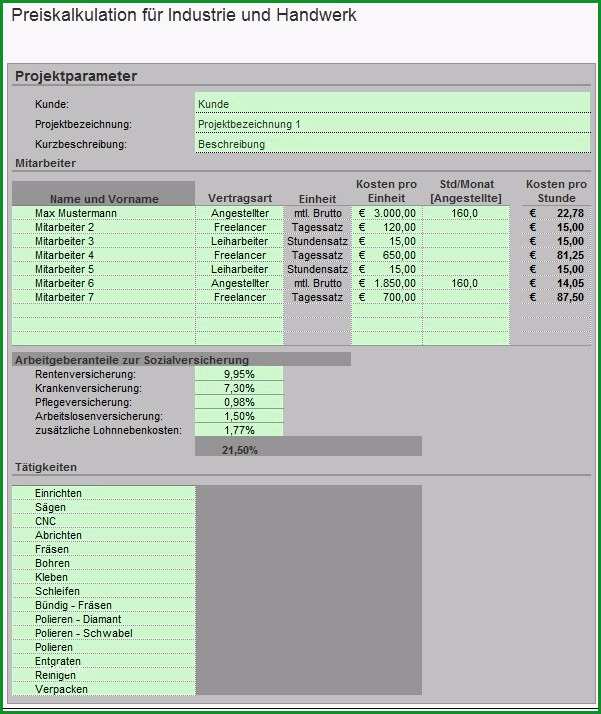
Task: Click Leiharbeiter cell for Mitarbeiter 5
Action: 239,269
